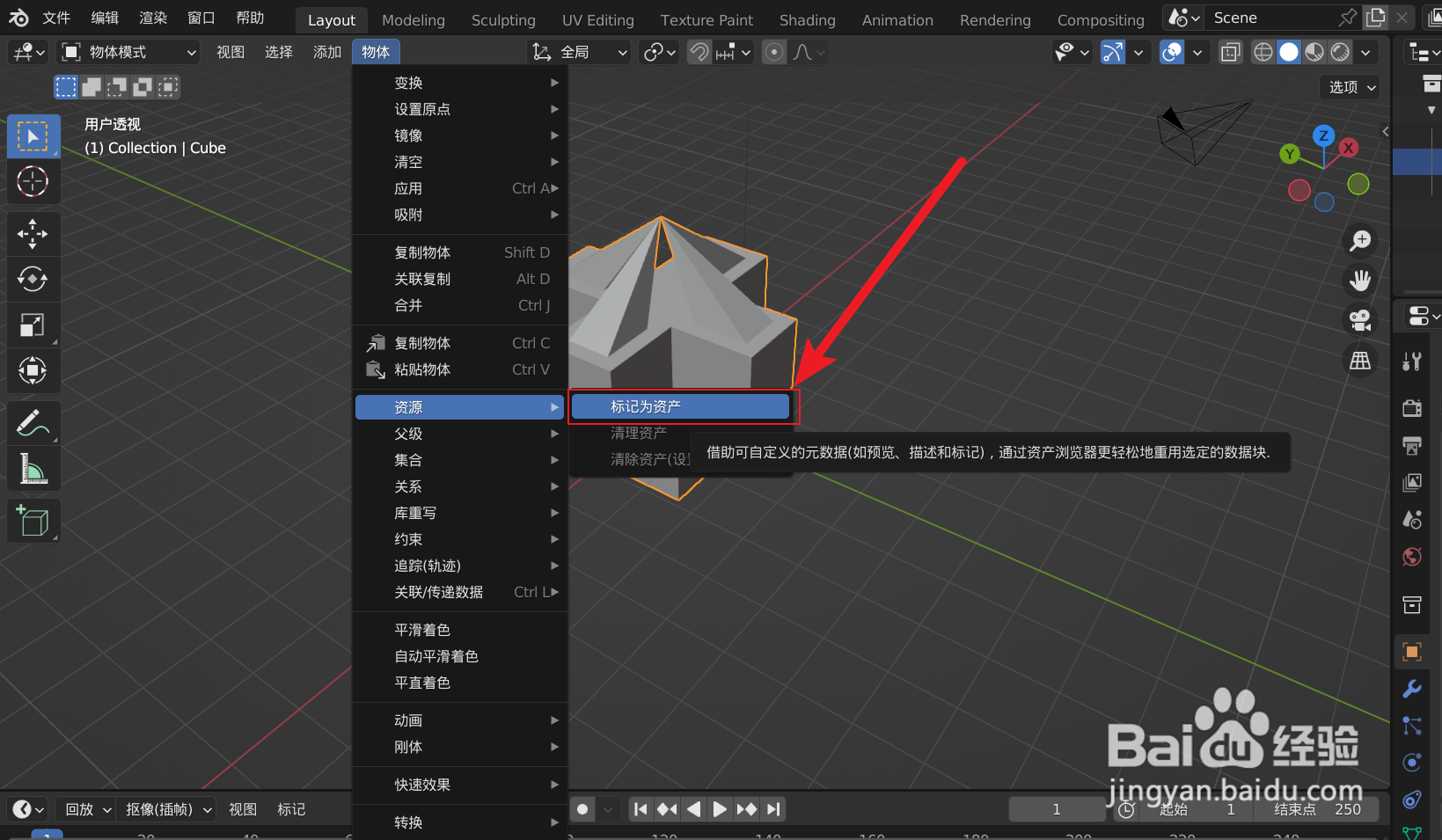Open the 渲染 menu in the top bar
Image resolution: width=1442 pixels, height=840 pixels.
[x=152, y=18]
